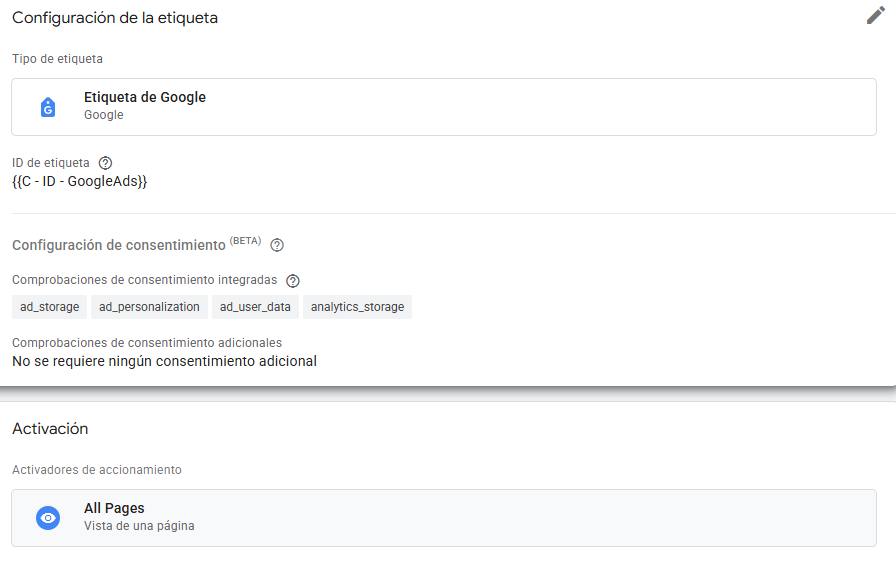Screen dimensions: 896x563
Task: Click the analytics_storage consent chip
Action: (357, 307)
